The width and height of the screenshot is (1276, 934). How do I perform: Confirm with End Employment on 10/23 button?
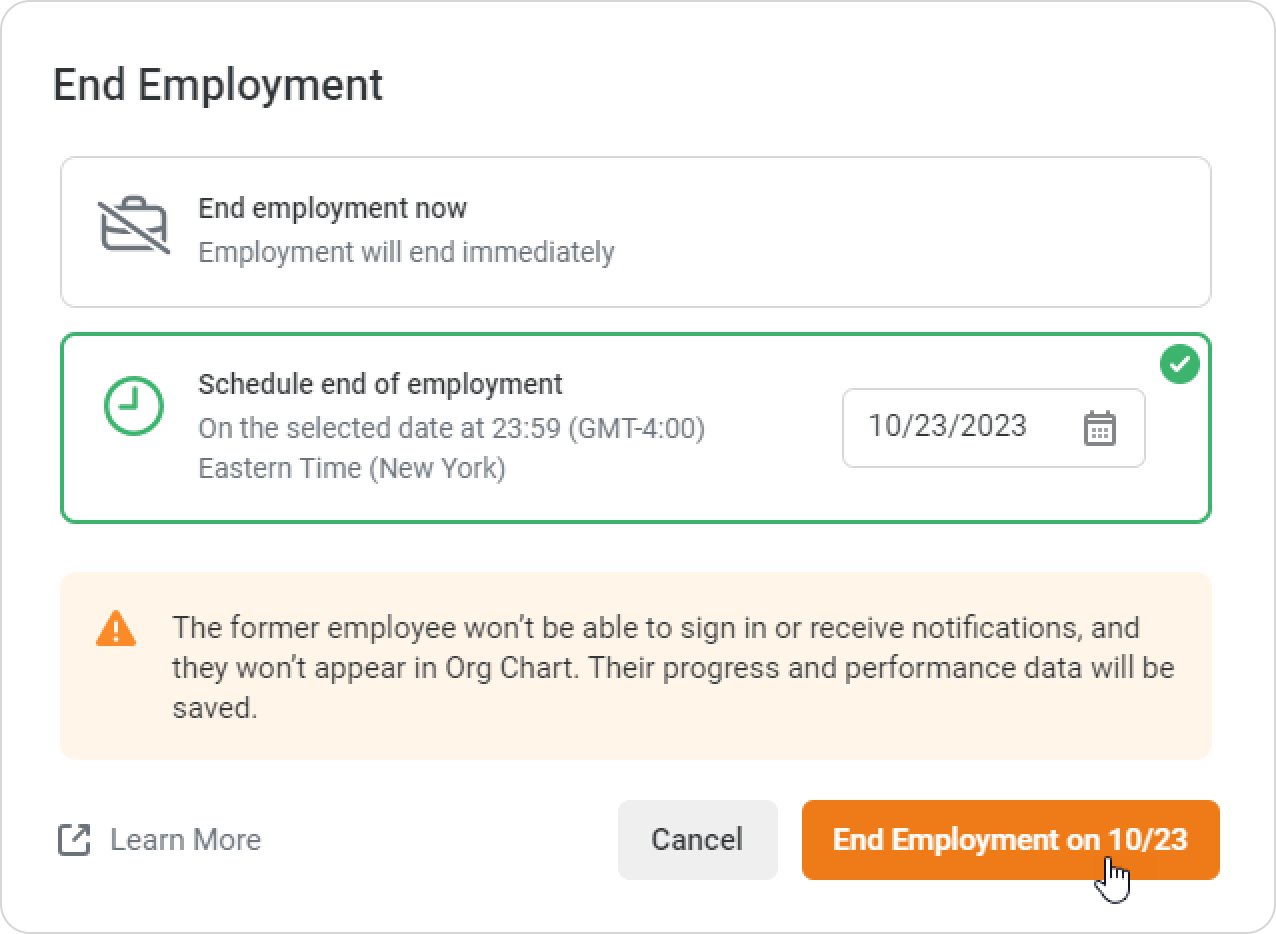[x=1010, y=839]
